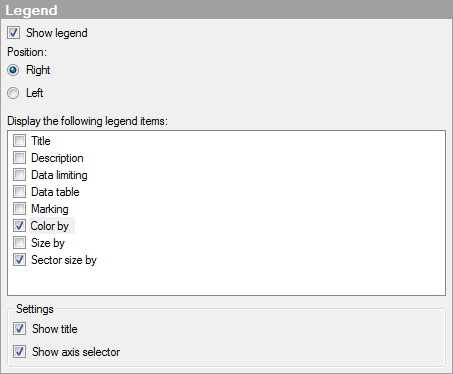Select the highlighted Color by row label

pyautogui.click(x=50, y=226)
